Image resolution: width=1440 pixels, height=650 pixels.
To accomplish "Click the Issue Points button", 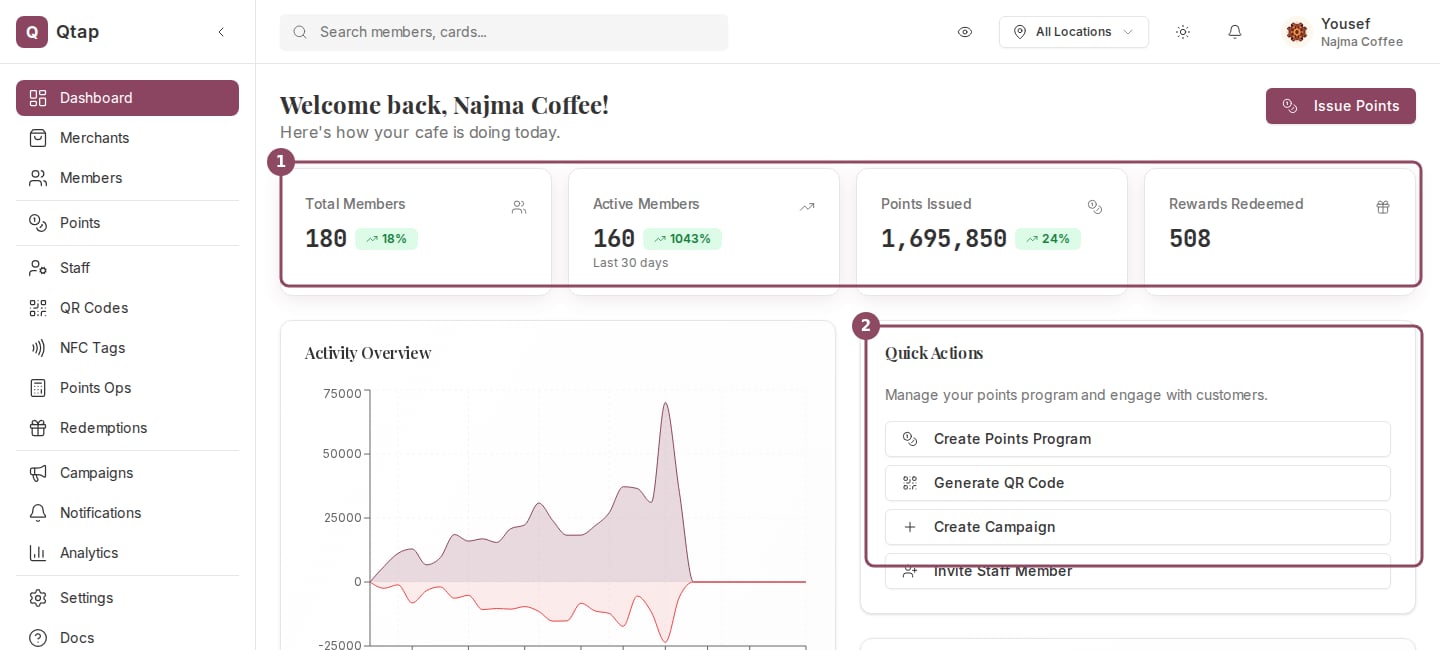I will [1341, 106].
